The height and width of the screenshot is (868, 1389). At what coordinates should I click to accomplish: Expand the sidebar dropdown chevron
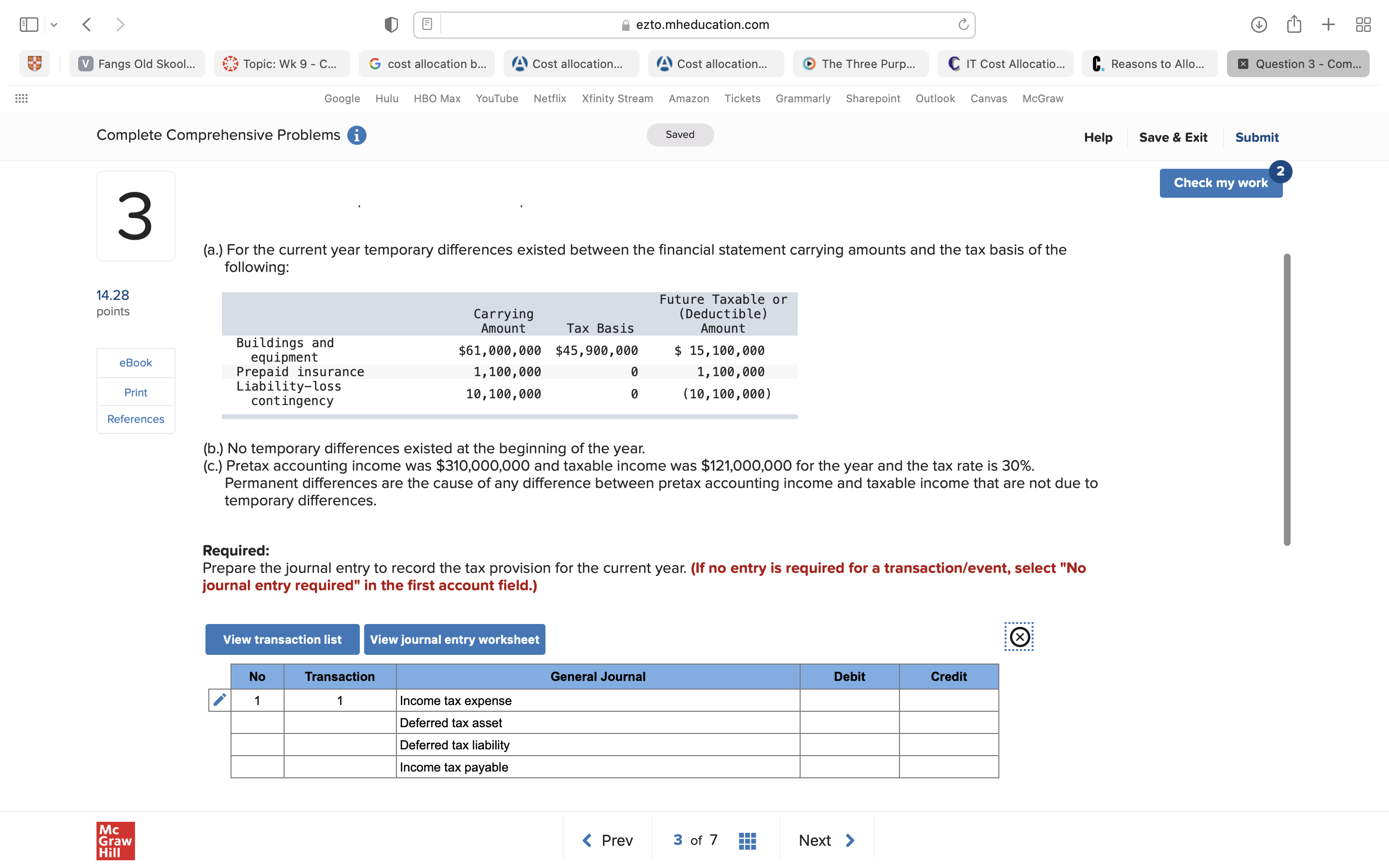coord(54,25)
